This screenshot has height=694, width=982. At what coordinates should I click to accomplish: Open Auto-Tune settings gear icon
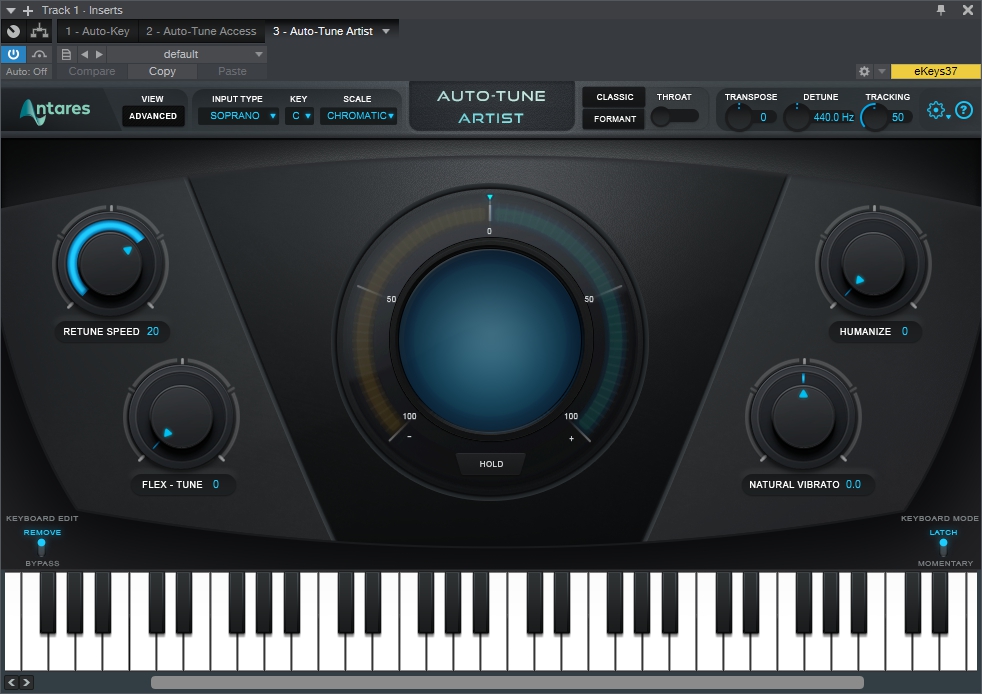point(936,111)
